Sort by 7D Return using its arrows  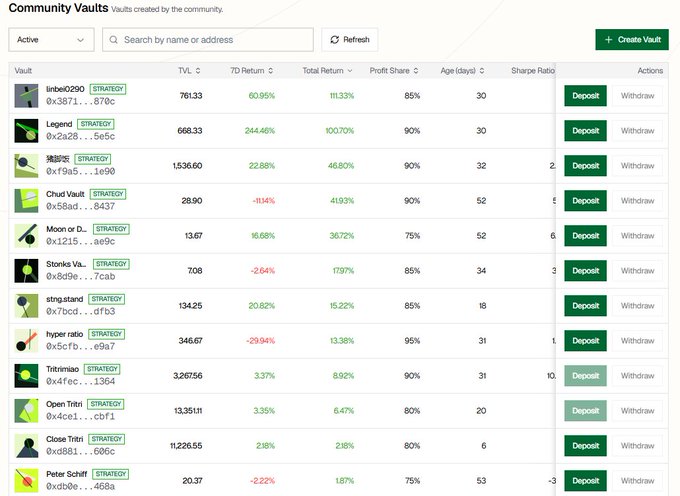click(x=271, y=71)
